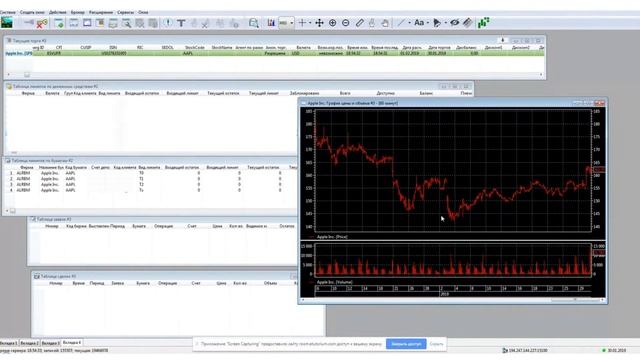Screen dimensions: 640x360
Task: Click the key icon with red cross
Action: (42, 24)
